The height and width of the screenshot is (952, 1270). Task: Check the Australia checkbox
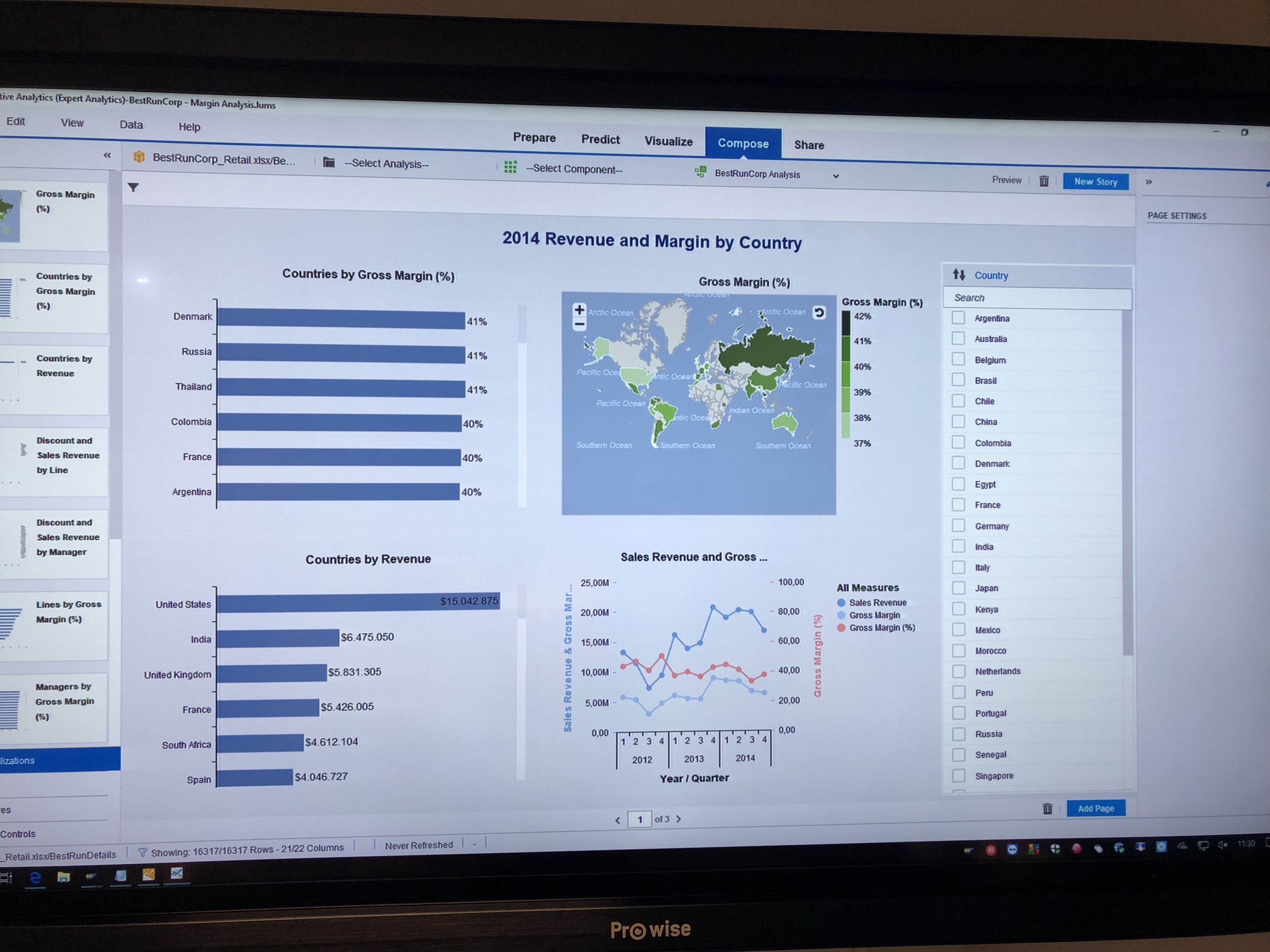point(958,338)
